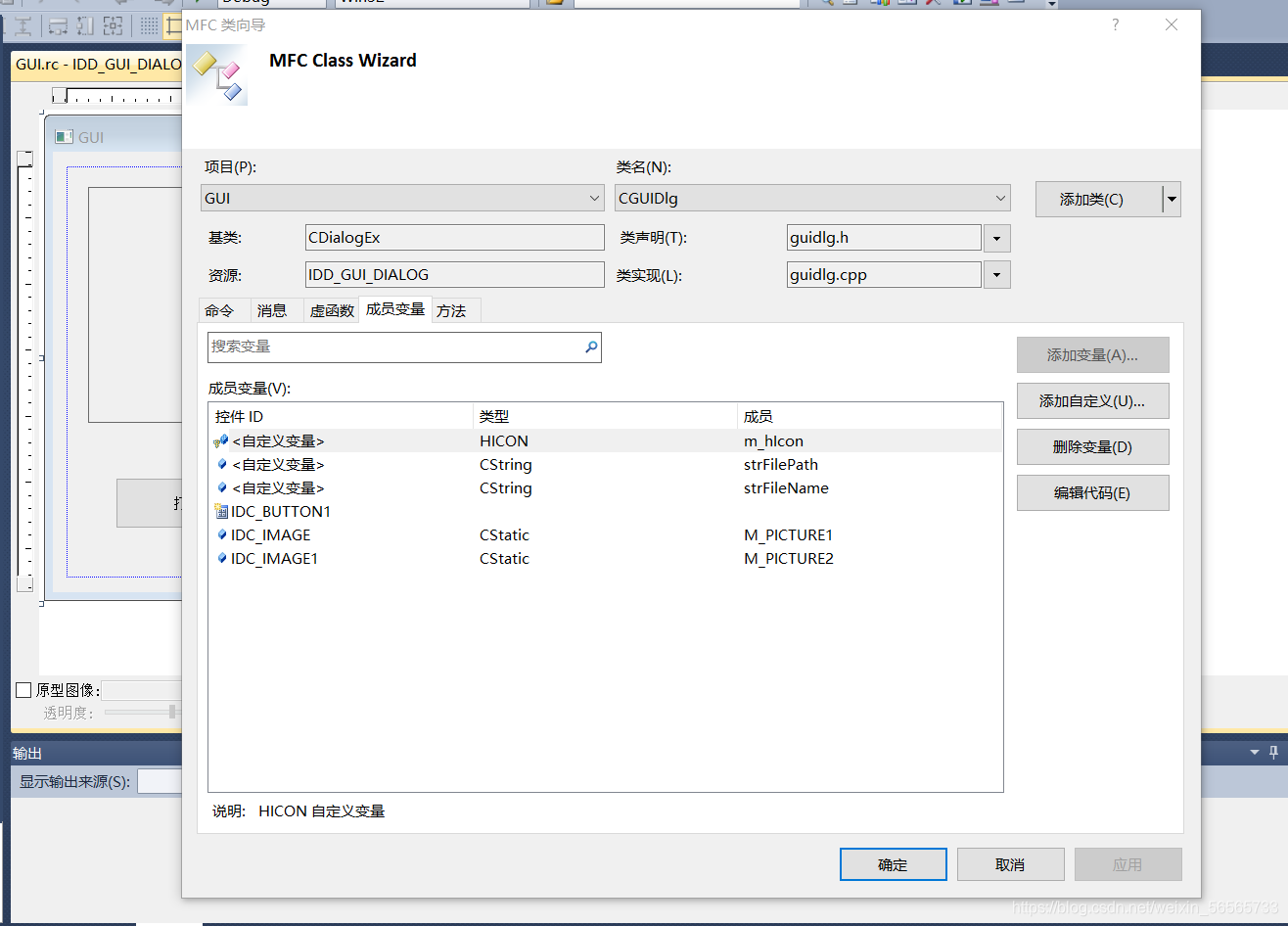Open the 显示输出来源 combo box
1288x926 pixels.
[x=160, y=781]
